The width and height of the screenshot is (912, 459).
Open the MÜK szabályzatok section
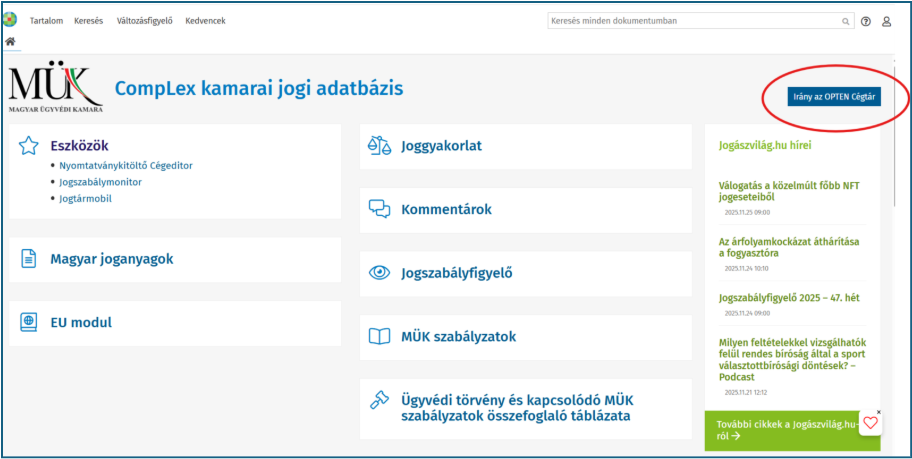pos(458,337)
